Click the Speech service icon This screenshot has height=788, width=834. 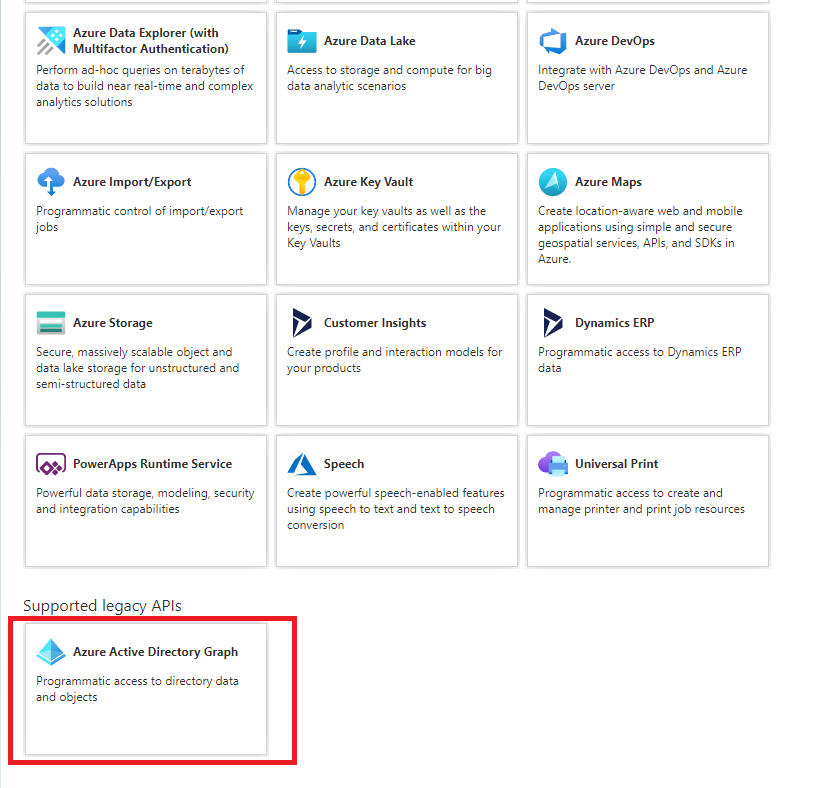[x=302, y=464]
